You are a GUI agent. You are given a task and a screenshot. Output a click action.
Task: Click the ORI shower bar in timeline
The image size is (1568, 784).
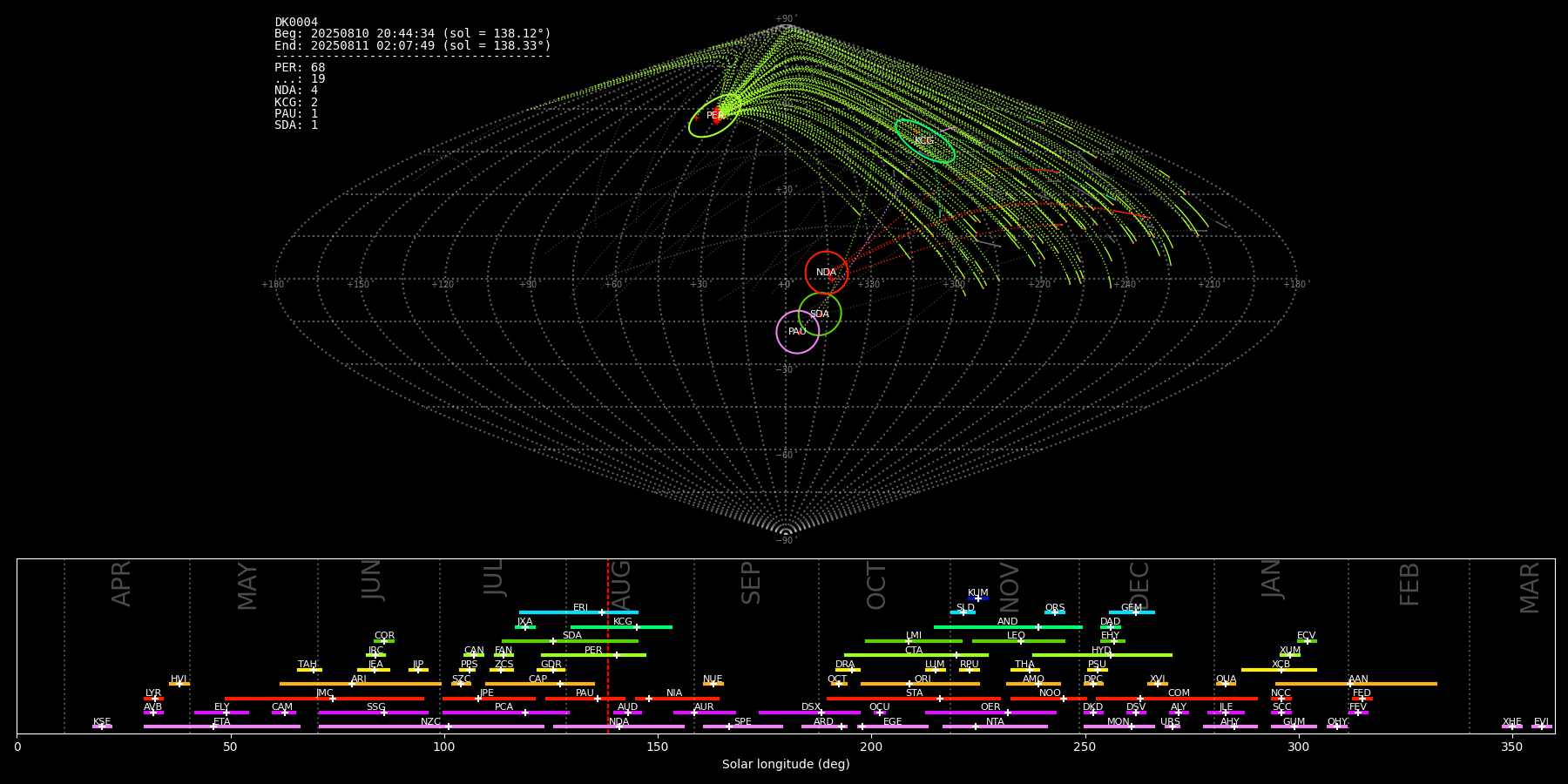pos(920,684)
